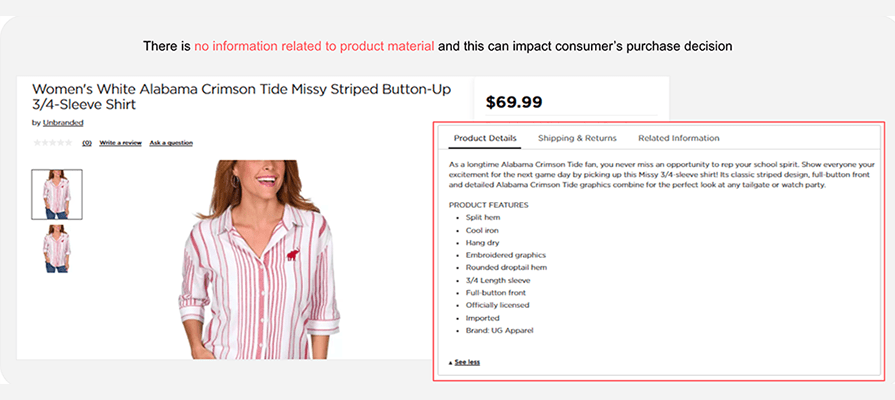The height and width of the screenshot is (400, 895).
Task: Collapse details with See less
Action: pos(467,362)
